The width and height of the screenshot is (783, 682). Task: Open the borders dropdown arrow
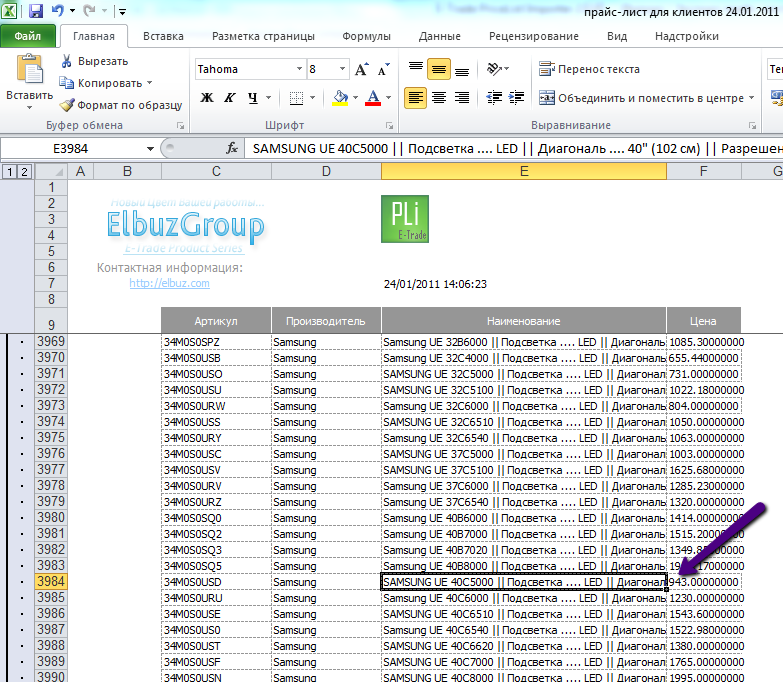tap(313, 98)
